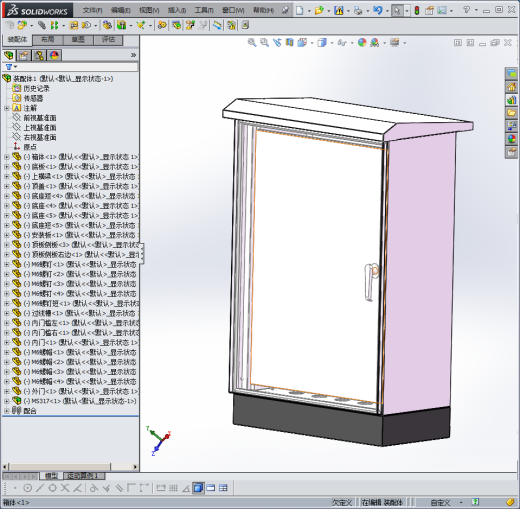Open the ConfigurationManager panel tab
The width and height of the screenshot is (520, 509).
[x=39, y=55]
